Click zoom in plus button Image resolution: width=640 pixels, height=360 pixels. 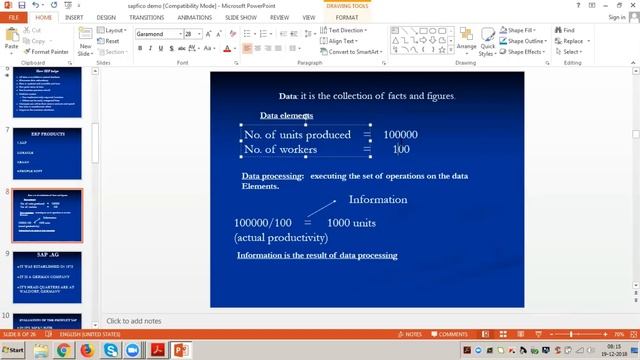click(x=605, y=334)
